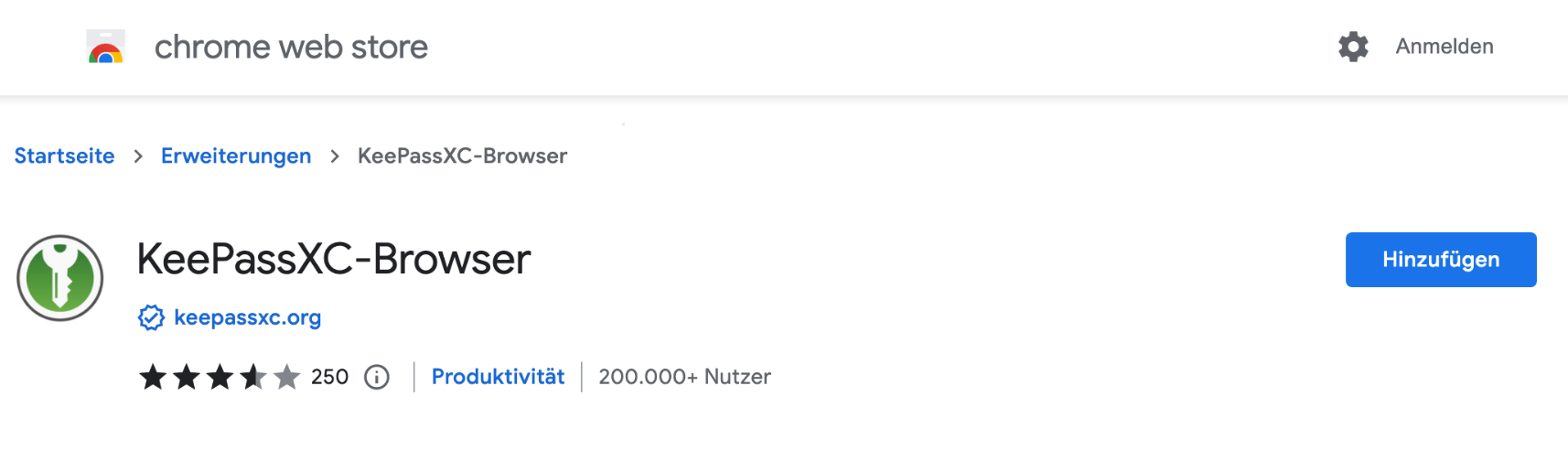The height and width of the screenshot is (450, 1568).
Task: Open the settings gear menu
Action: click(x=1353, y=47)
